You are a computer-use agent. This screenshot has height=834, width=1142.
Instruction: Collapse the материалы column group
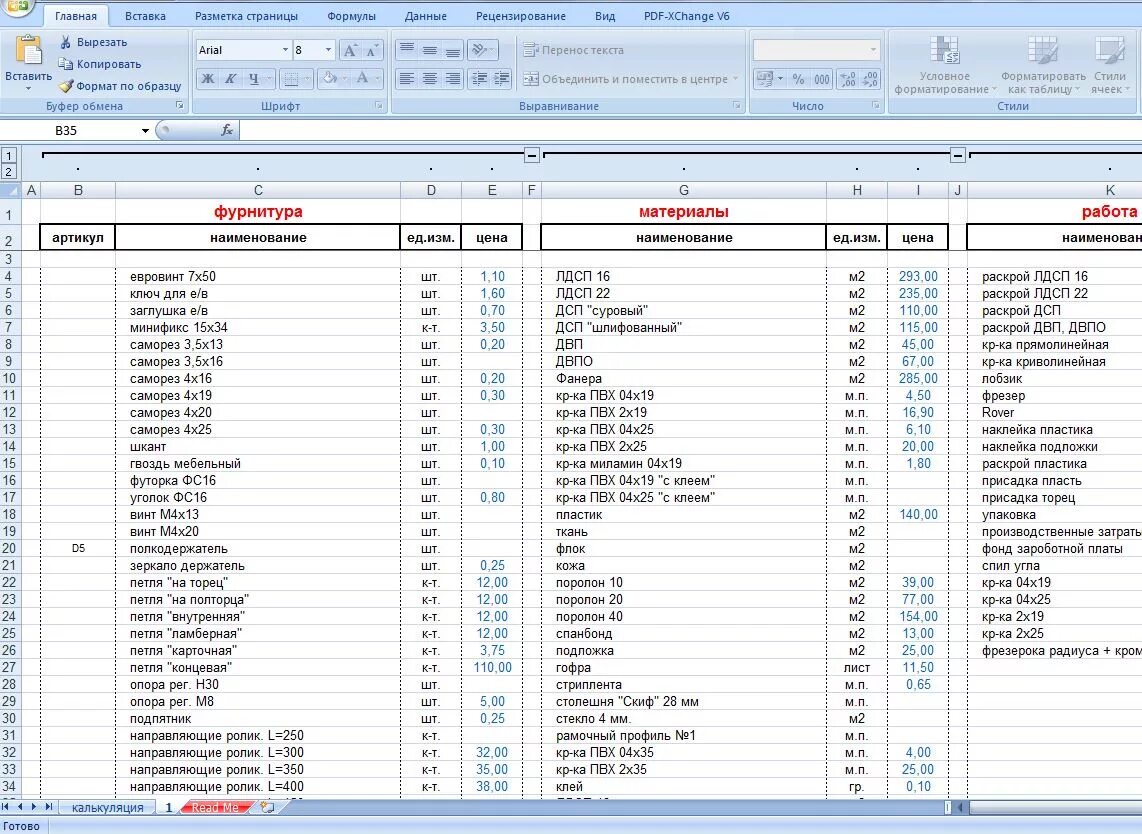958,155
